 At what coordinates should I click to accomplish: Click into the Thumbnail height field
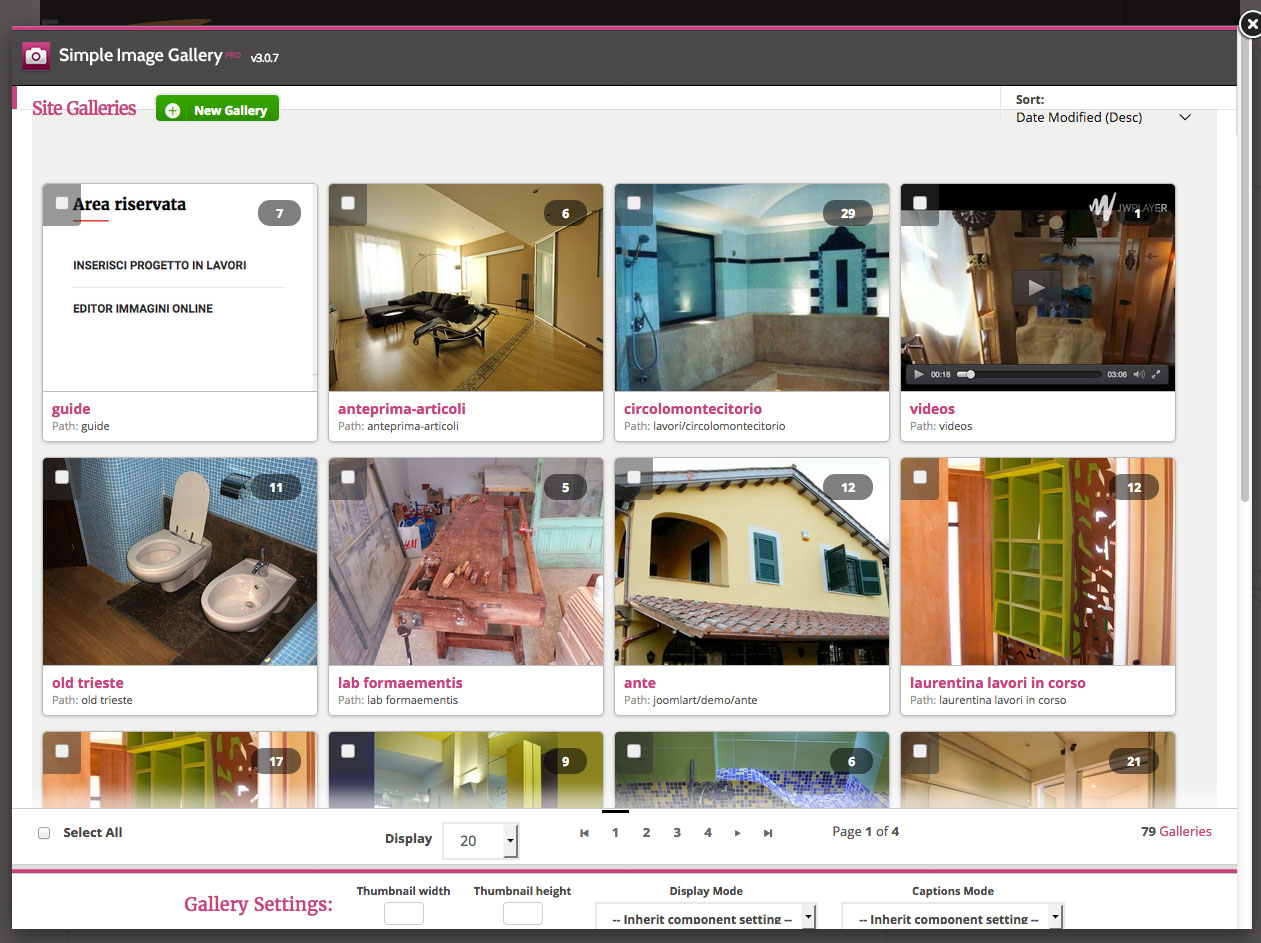coord(523,913)
